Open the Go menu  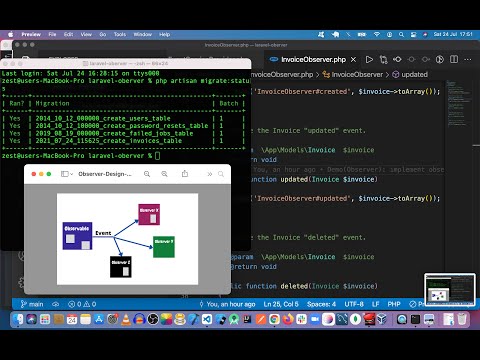103,34
